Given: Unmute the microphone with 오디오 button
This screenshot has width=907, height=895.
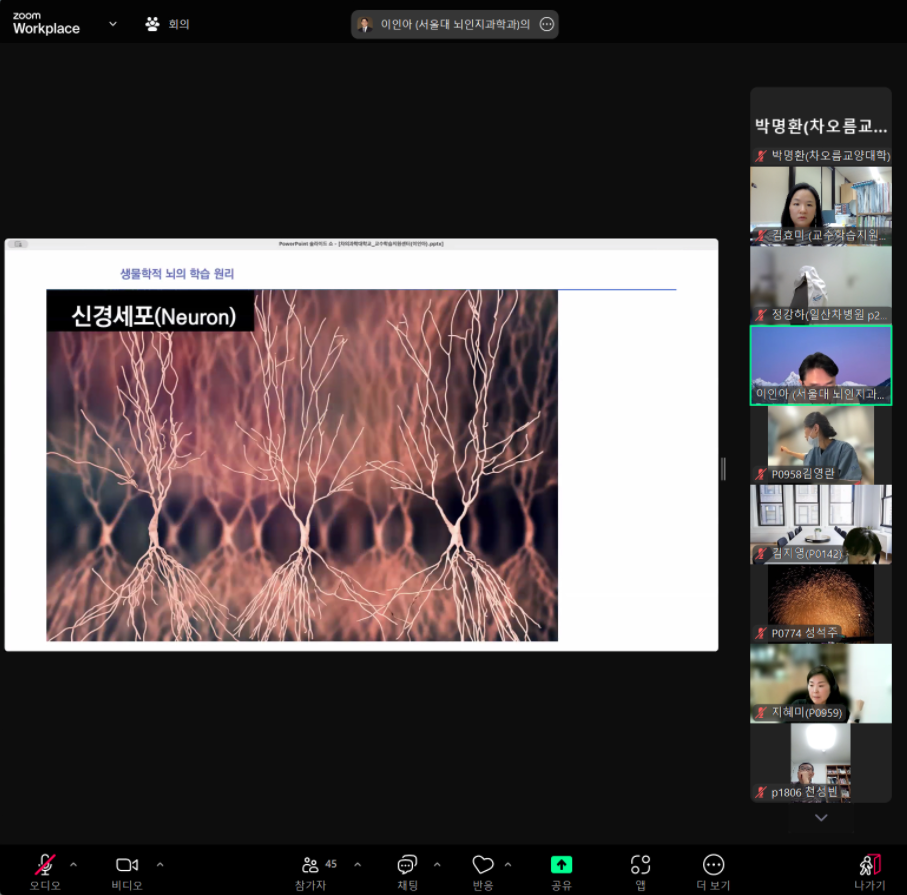Looking at the screenshot, I should (45, 865).
